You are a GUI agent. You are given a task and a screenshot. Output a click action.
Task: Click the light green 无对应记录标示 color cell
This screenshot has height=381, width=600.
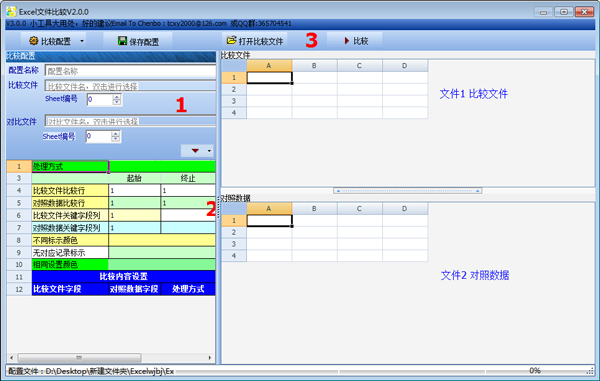tap(162, 252)
